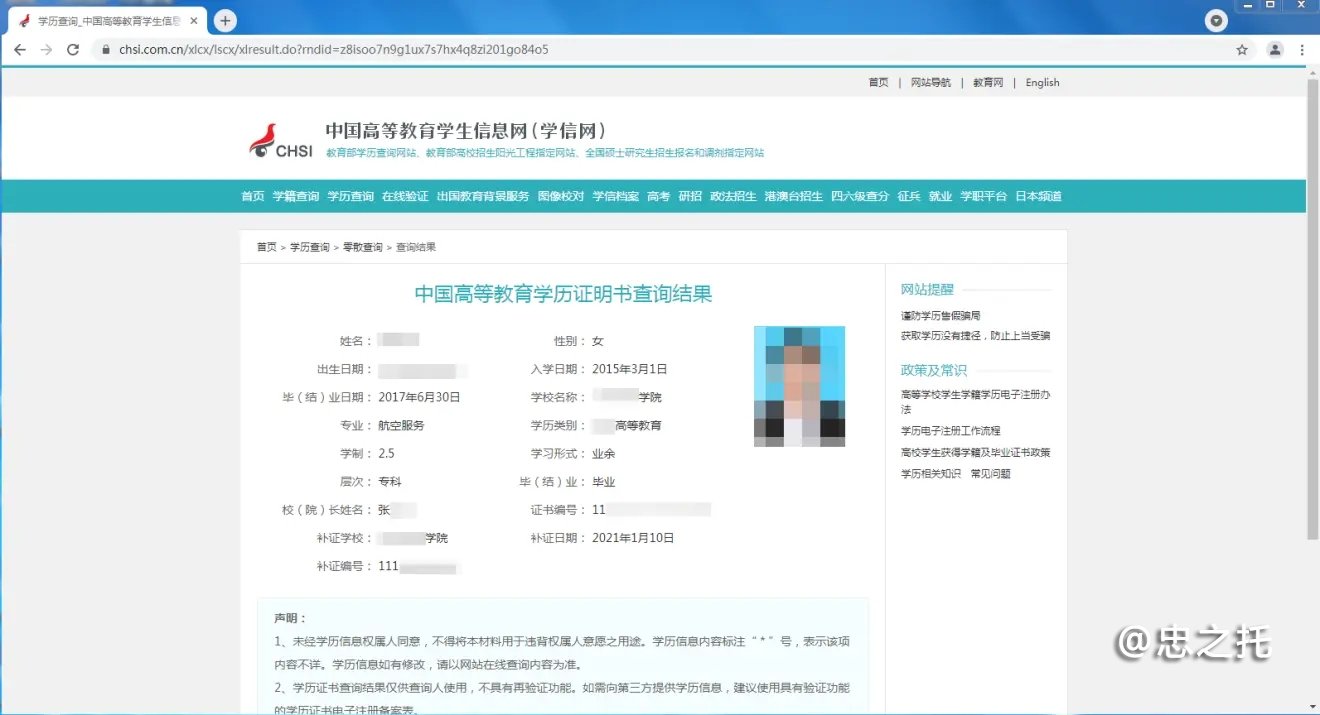Open 常见问题 link
Screen dimensions: 1320x715
tap(990, 474)
